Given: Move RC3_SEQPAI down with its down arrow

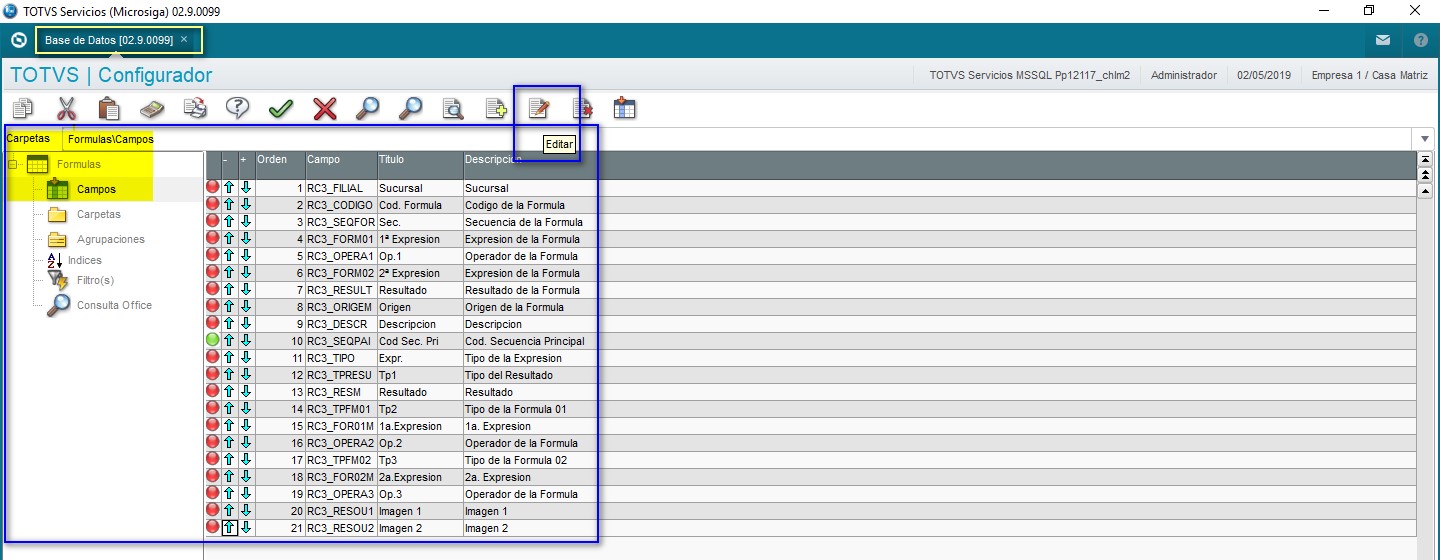Looking at the screenshot, I should tap(246, 340).
